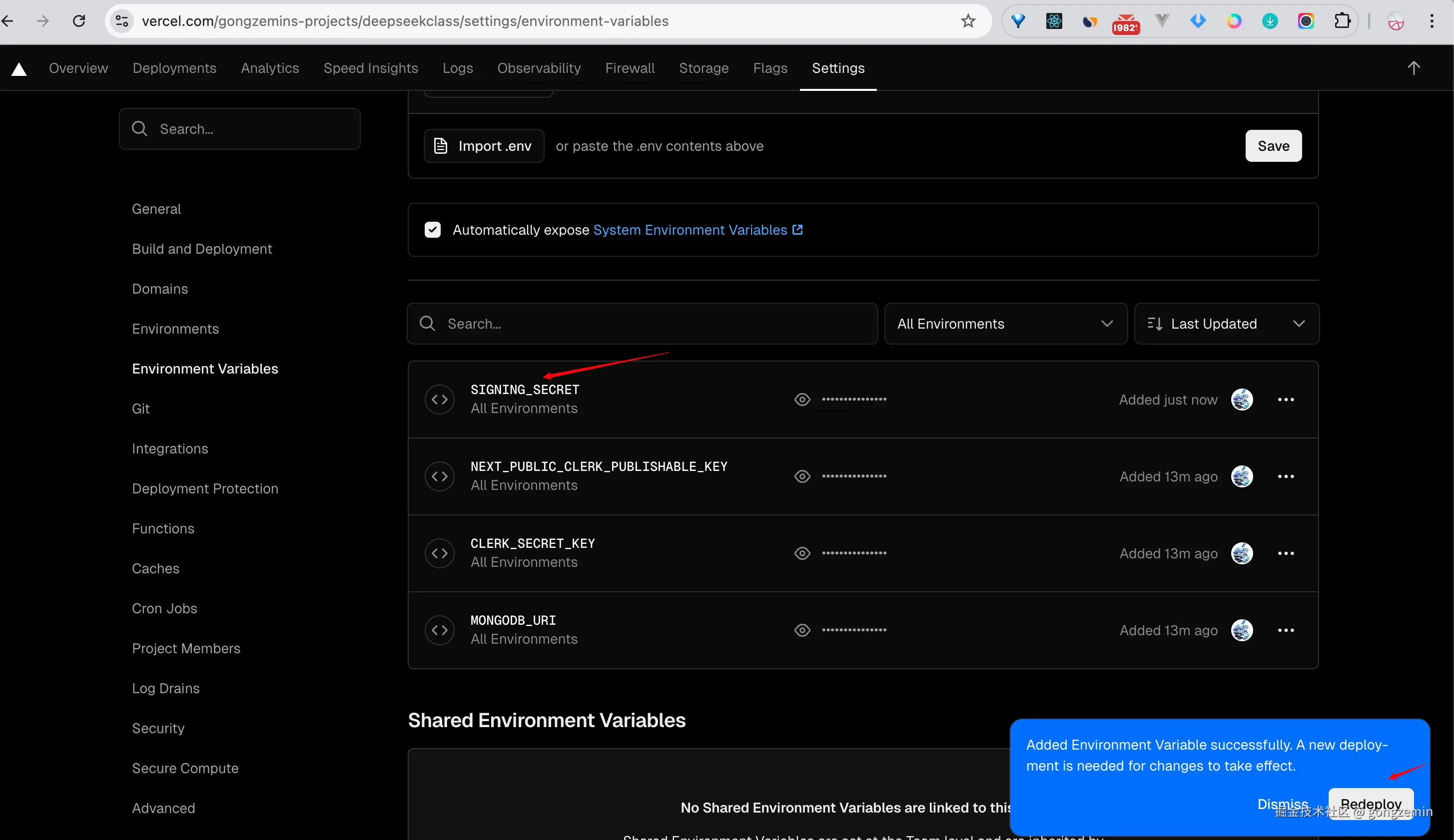The image size is (1454, 840).
Task: Open the browser Extensions puzzle icon
Action: (1342, 21)
